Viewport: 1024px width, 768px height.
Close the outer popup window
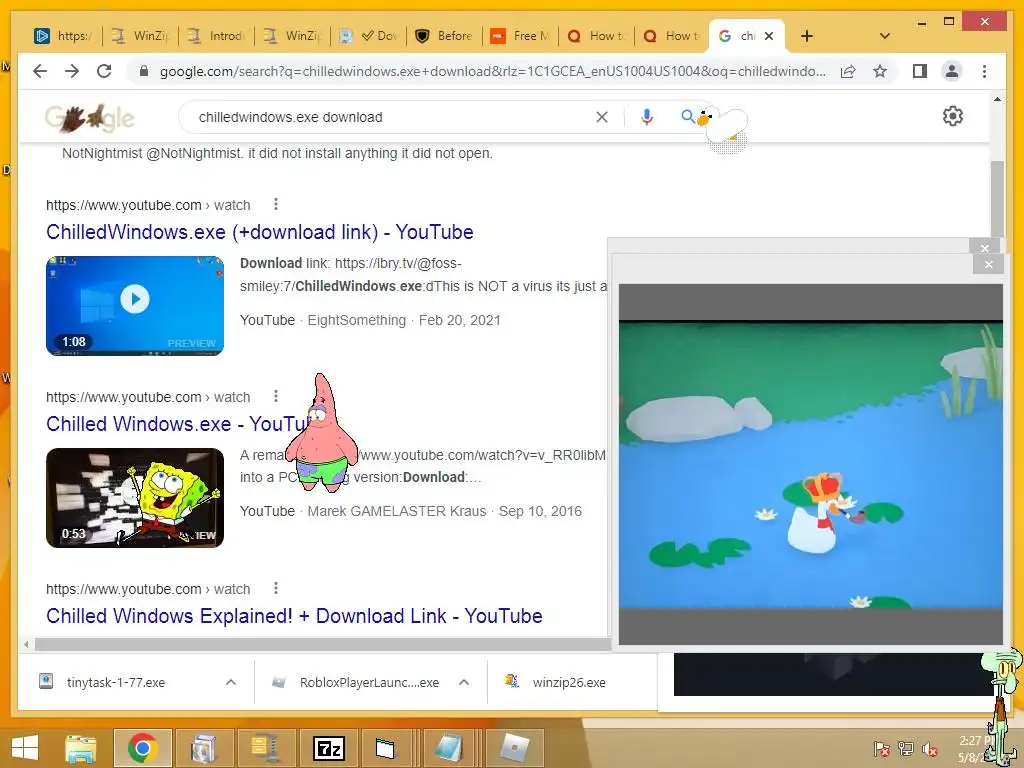pos(984,248)
